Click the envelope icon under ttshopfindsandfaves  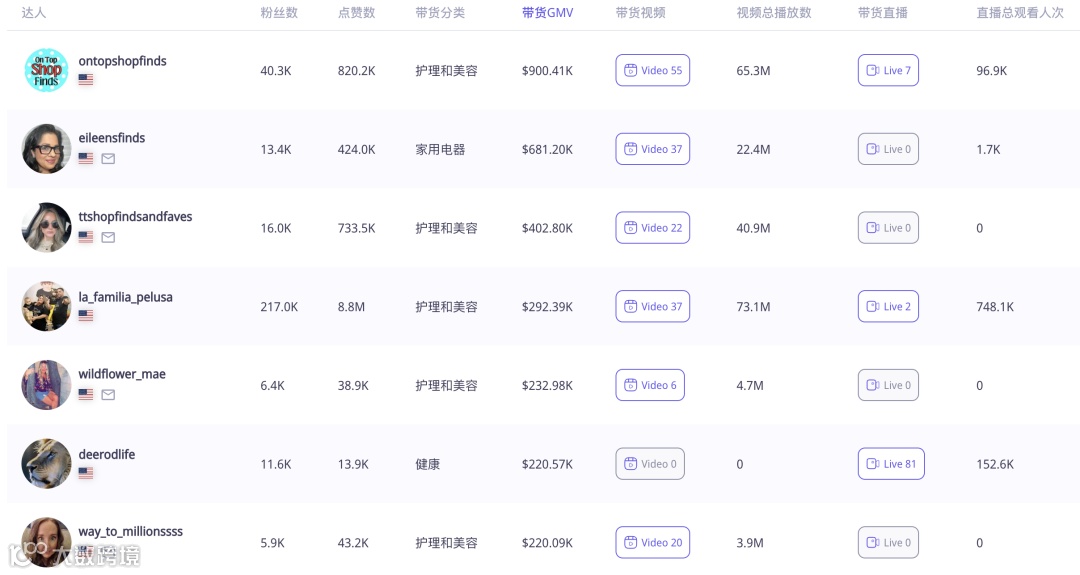coord(108,238)
